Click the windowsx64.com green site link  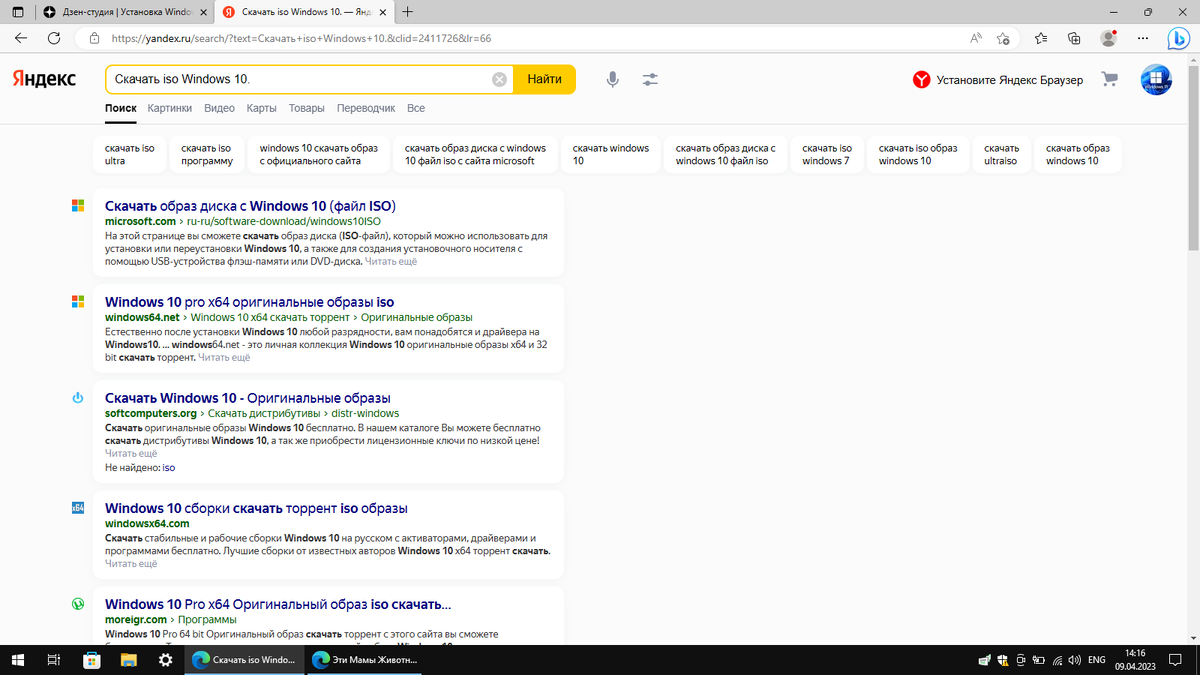(x=147, y=523)
